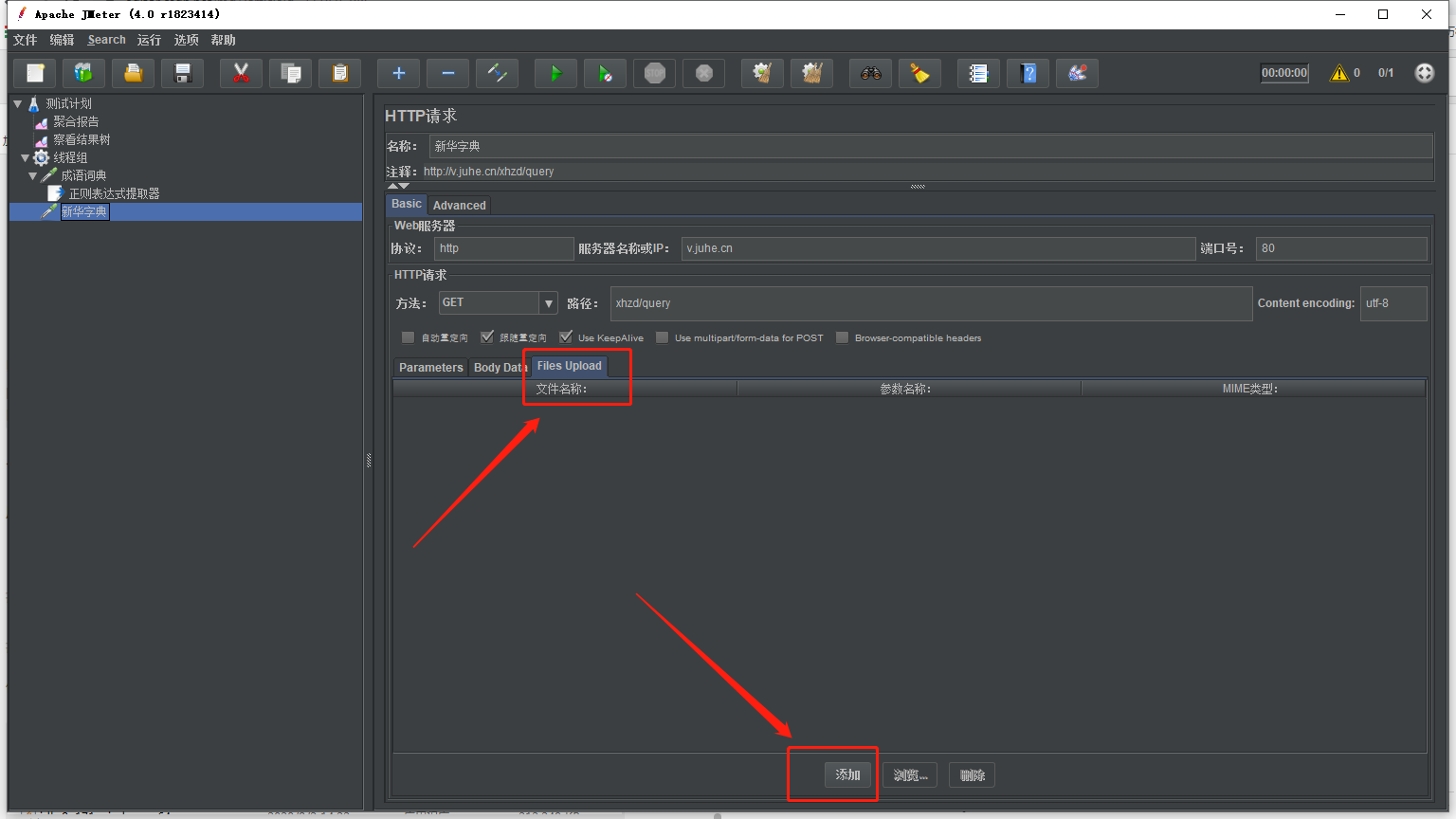The width and height of the screenshot is (1456, 819).
Task: Click Start no pauses icon
Action: pos(605,73)
